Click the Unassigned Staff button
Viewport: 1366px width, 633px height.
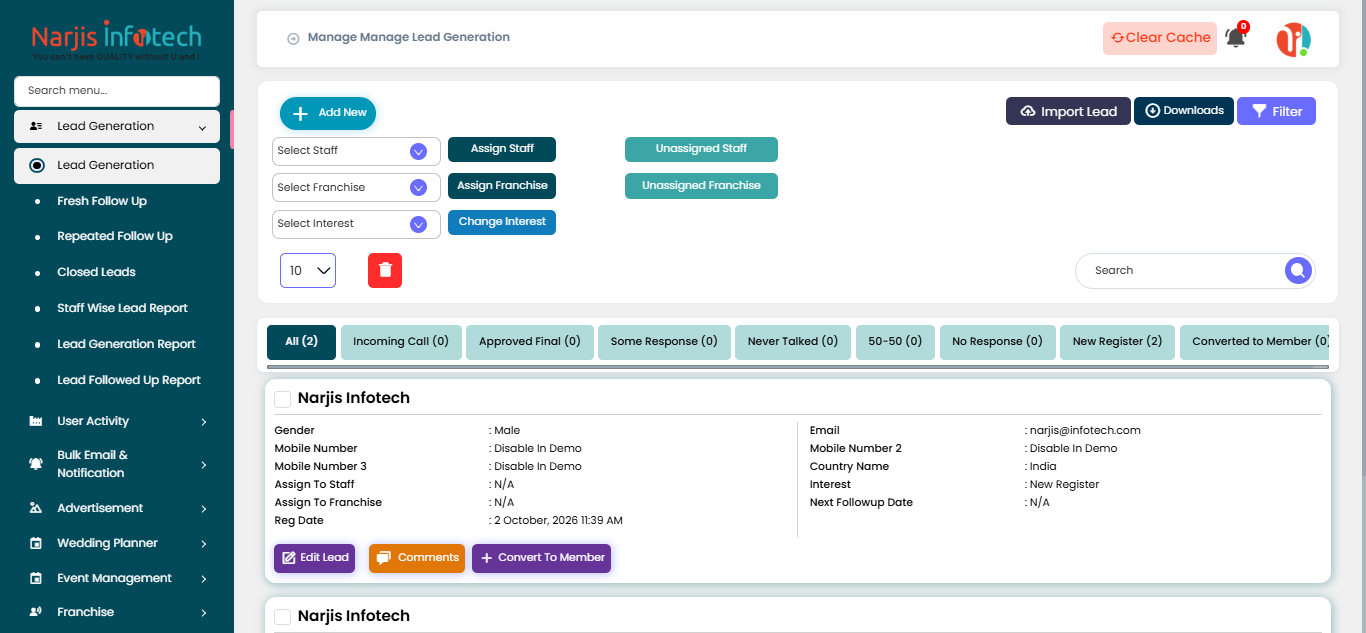click(701, 149)
